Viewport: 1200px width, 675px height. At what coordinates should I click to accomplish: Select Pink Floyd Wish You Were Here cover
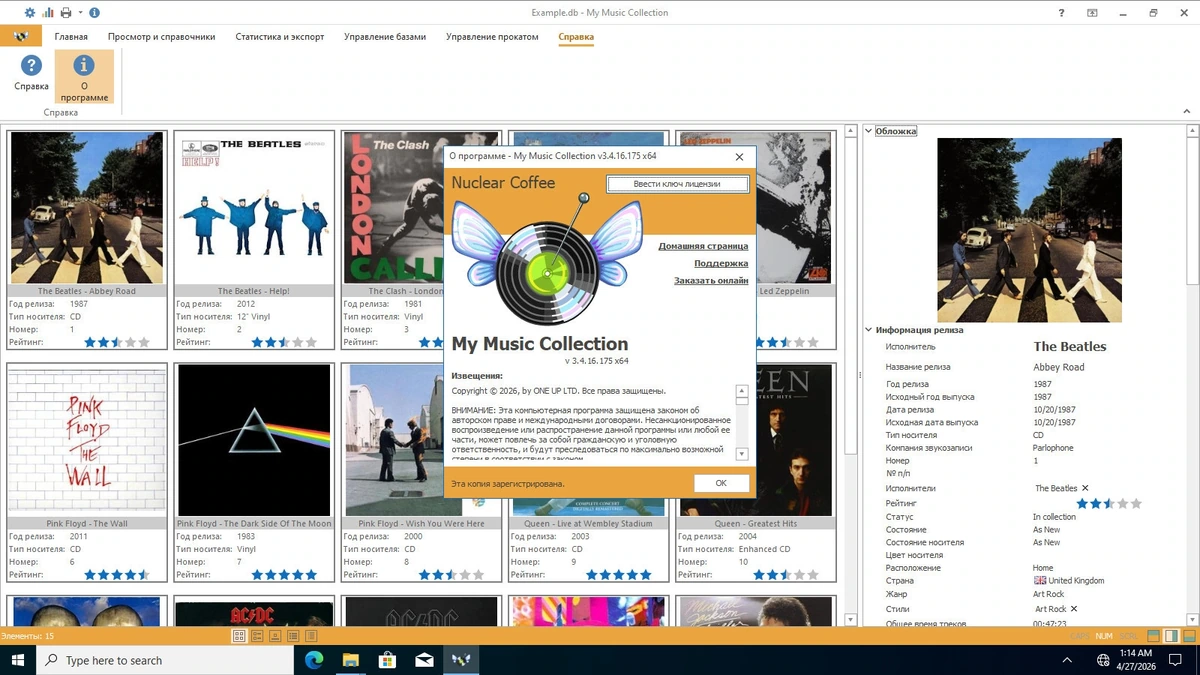(393, 440)
